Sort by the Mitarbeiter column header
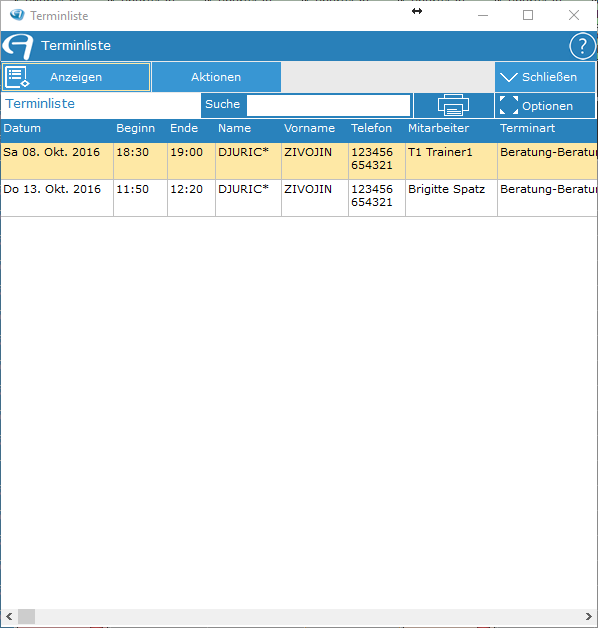The height and width of the screenshot is (628, 598). [x=438, y=128]
